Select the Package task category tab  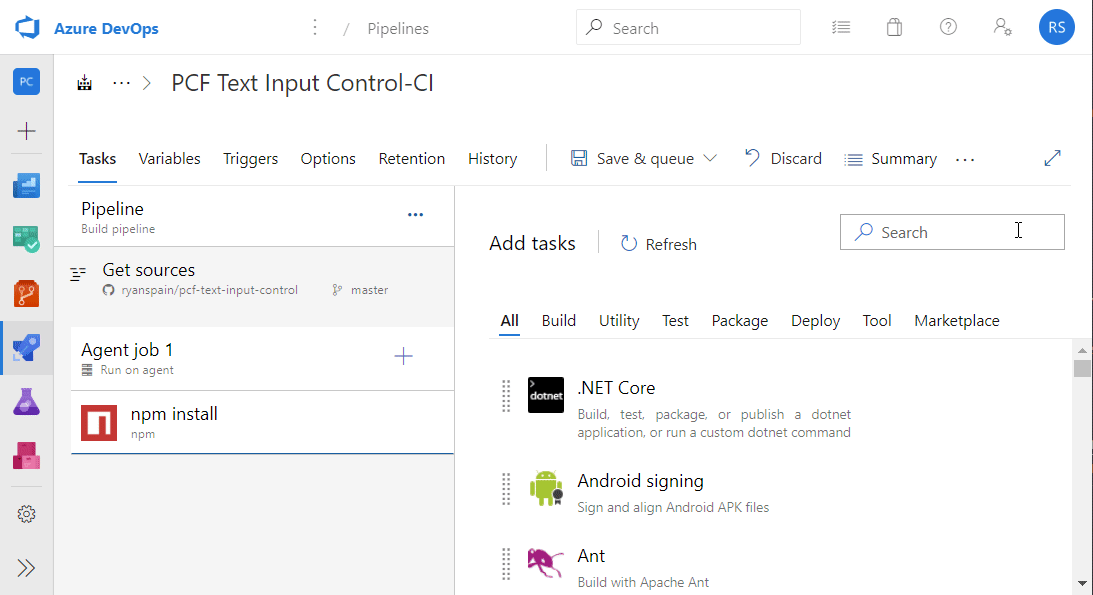point(740,321)
